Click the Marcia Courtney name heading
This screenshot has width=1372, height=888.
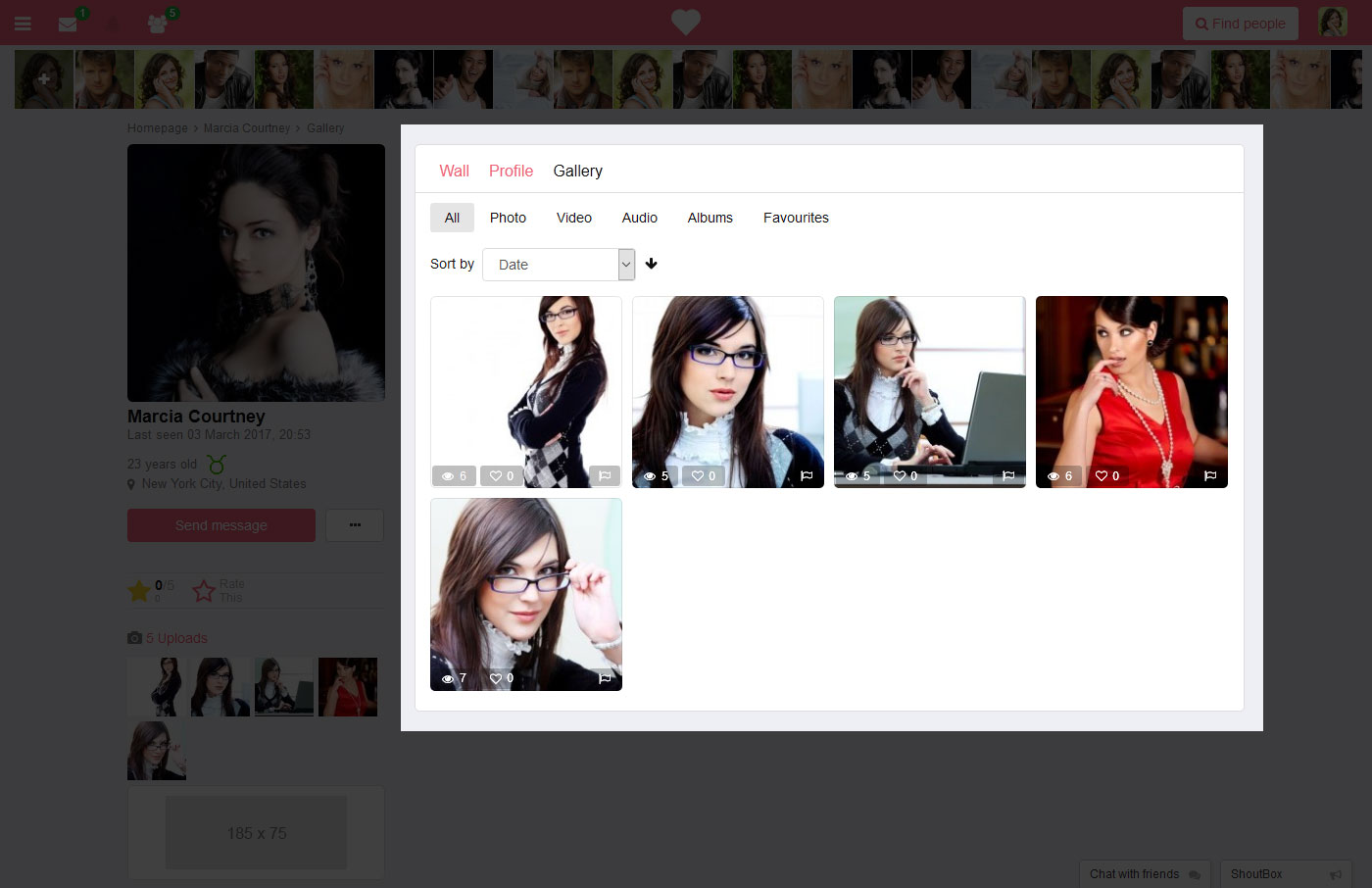click(196, 417)
